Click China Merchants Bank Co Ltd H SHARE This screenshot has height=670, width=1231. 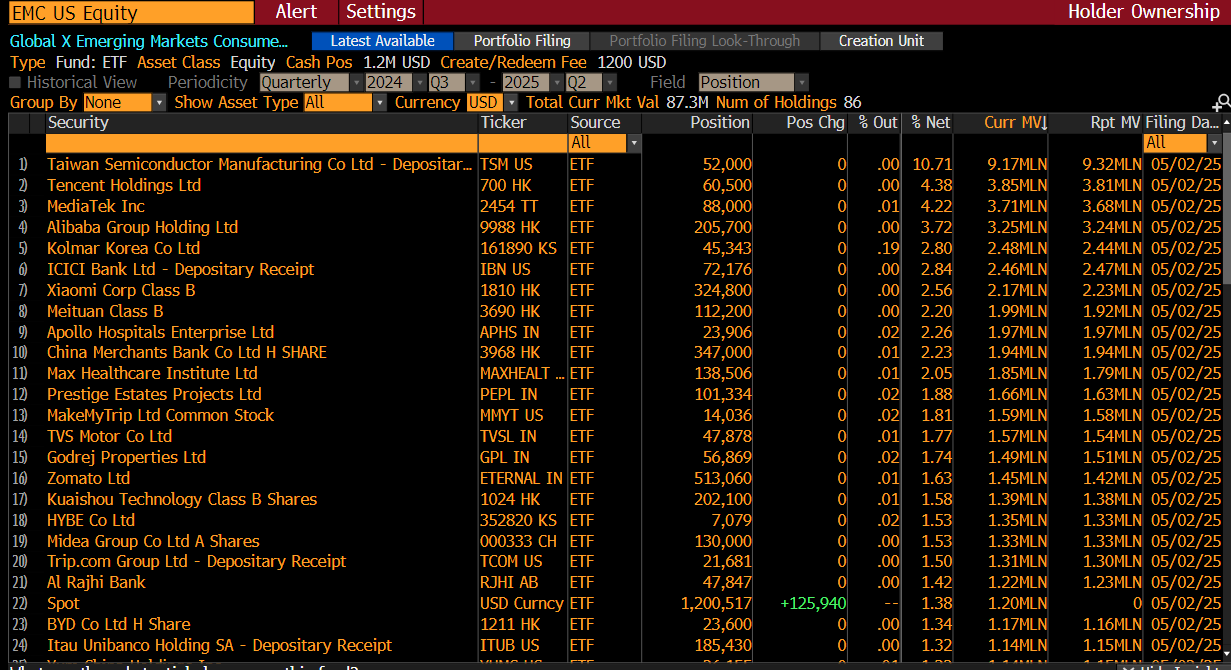(x=187, y=352)
